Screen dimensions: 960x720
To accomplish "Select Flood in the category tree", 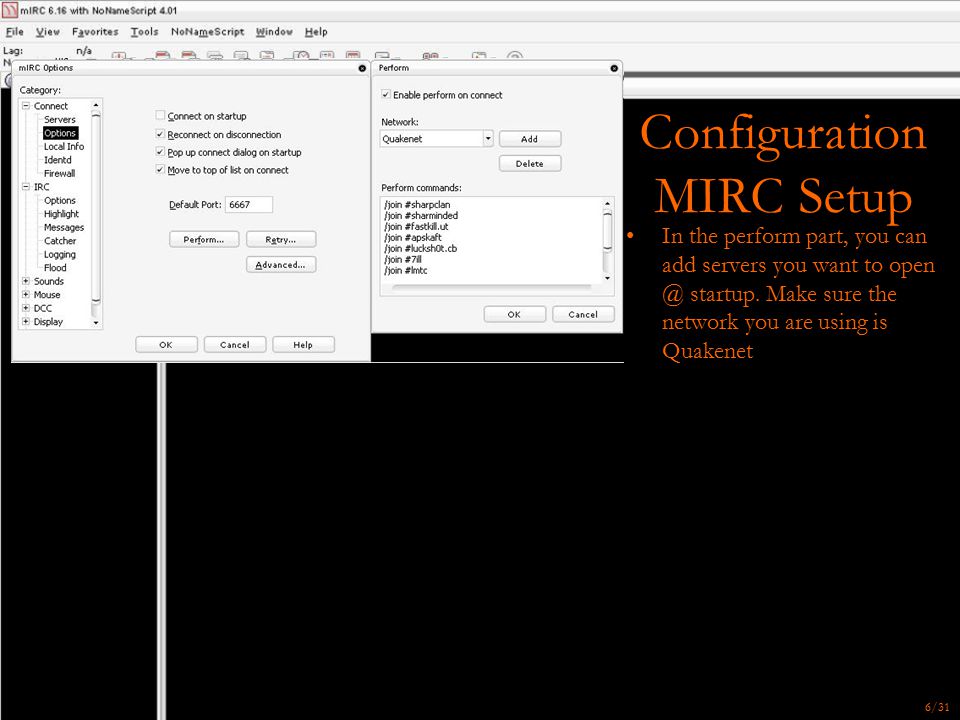I will click(55, 268).
